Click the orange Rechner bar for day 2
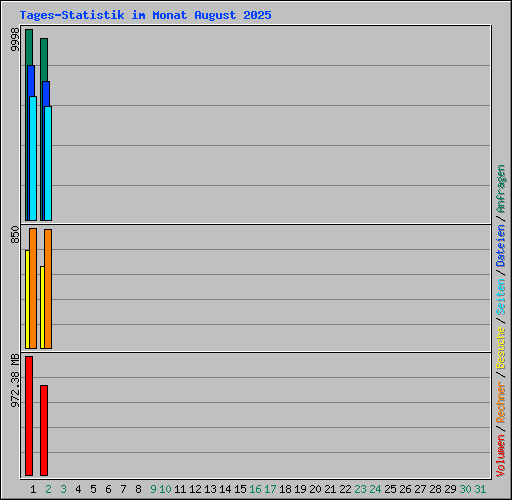512x500 pixels. [48, 289]
